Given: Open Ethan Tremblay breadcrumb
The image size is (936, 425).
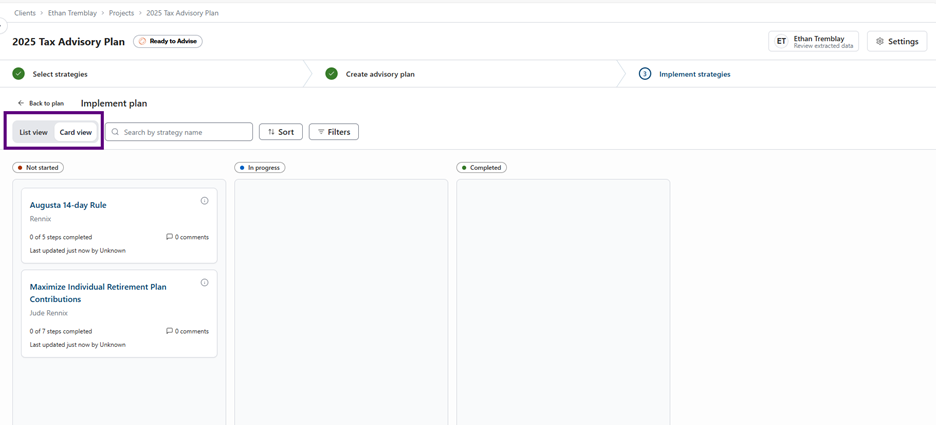Looking at the screenshot, I should (x=74, y=13).
